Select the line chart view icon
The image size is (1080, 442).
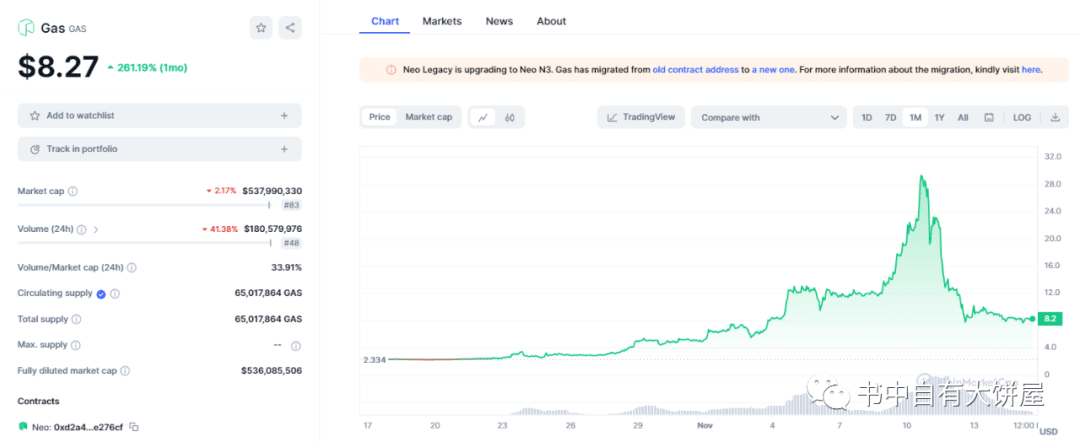tap(483, 117)
